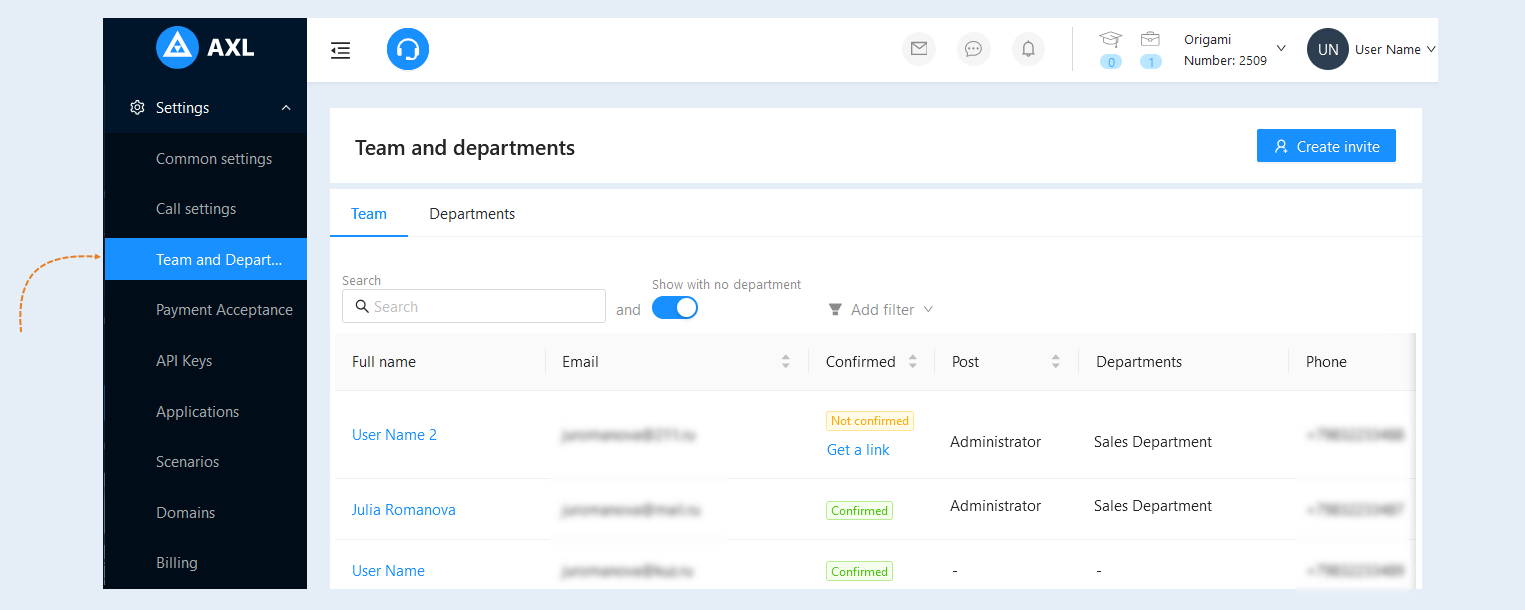
Task: Click the filter funnel icon
Action: tap(835, 310)
